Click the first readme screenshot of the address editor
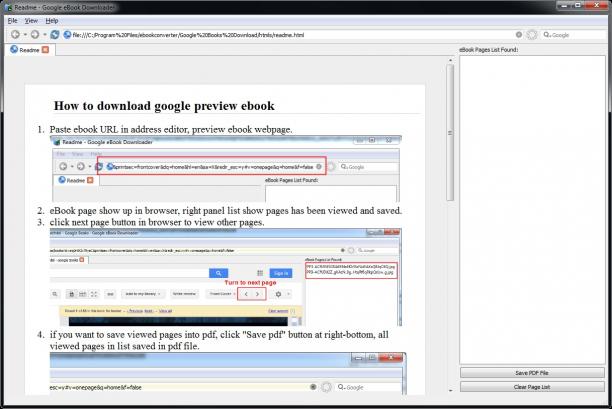 pos(226,169)
